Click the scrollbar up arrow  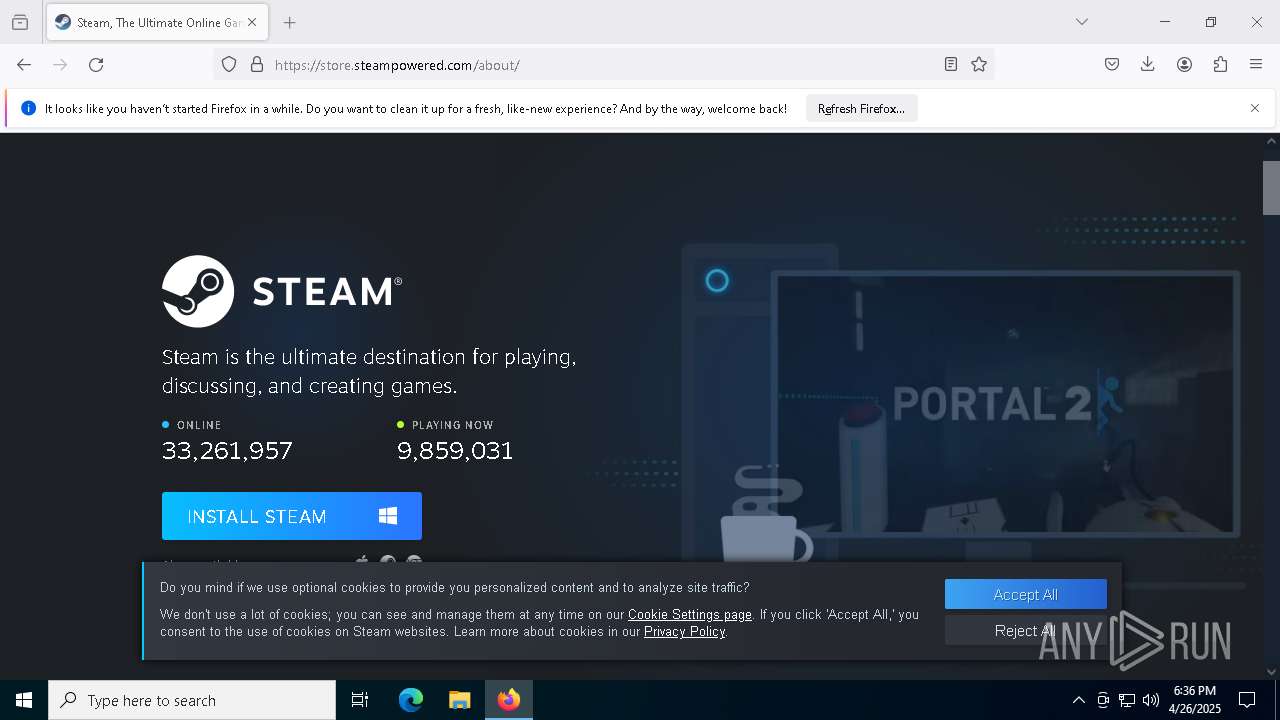[x=1271, y=142]
